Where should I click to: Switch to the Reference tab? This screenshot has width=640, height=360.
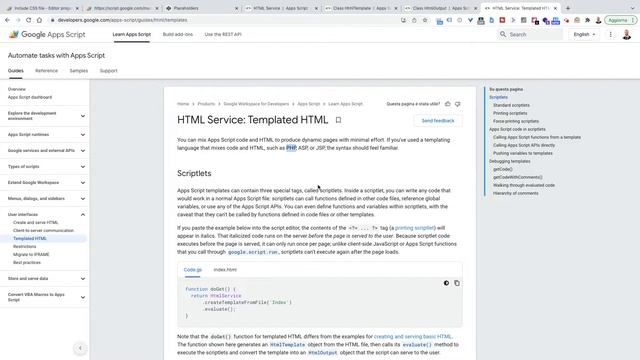click(47, 71)
